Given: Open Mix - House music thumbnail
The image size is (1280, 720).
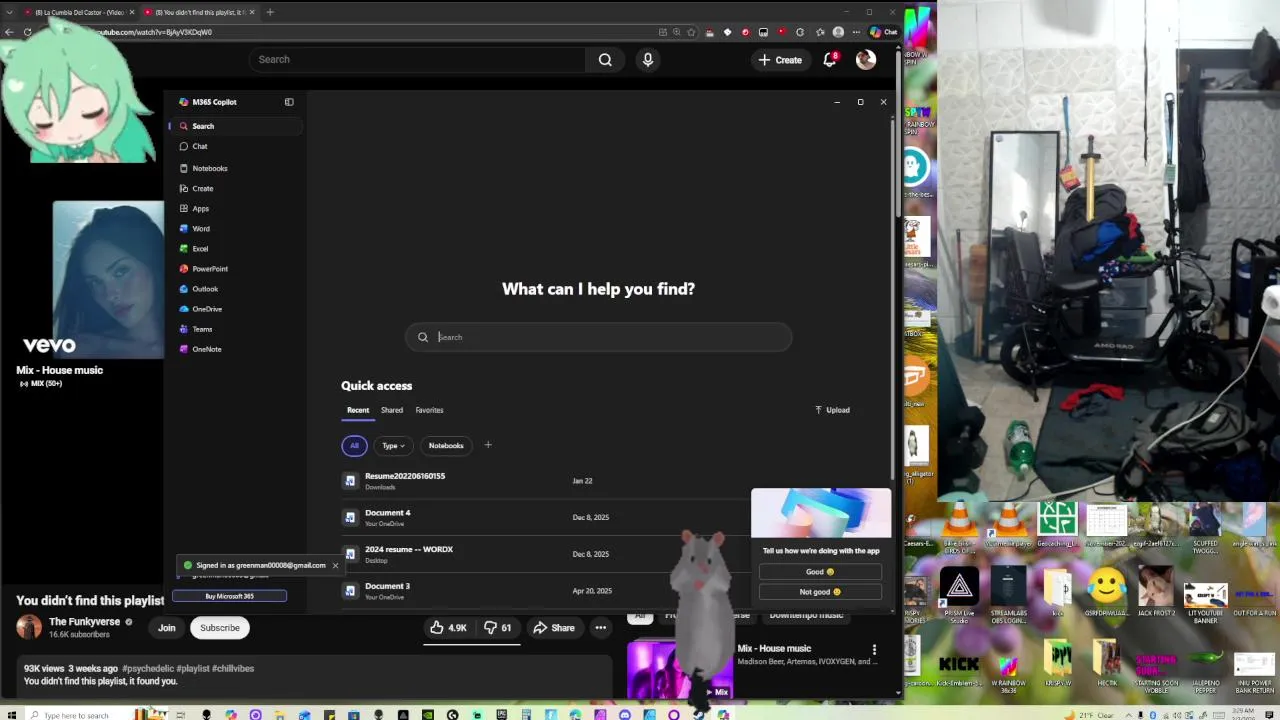Looking at the screenshot, I should [679, 670].
